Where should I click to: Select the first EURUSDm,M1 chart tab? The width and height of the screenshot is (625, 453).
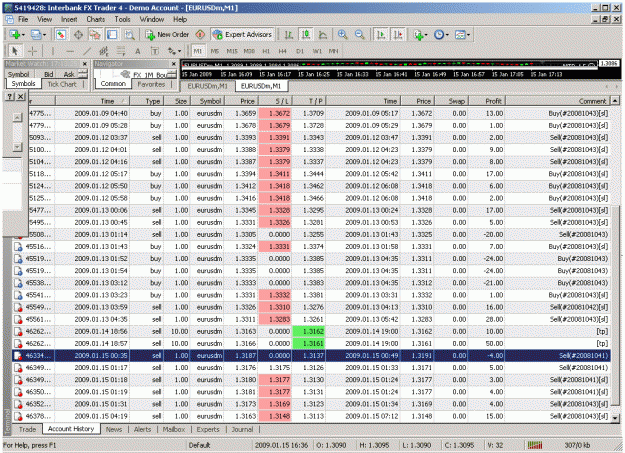207,86
